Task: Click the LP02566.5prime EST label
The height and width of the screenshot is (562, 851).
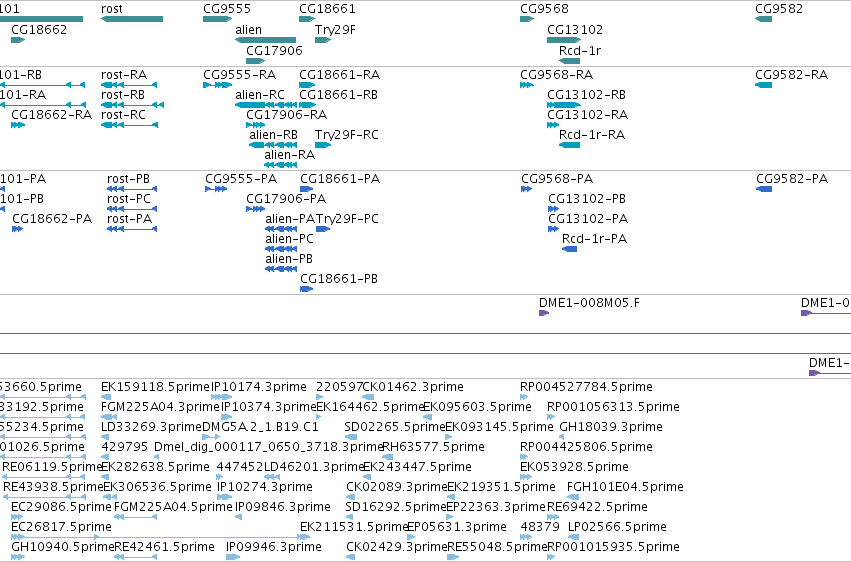Action: coord(617,527)
